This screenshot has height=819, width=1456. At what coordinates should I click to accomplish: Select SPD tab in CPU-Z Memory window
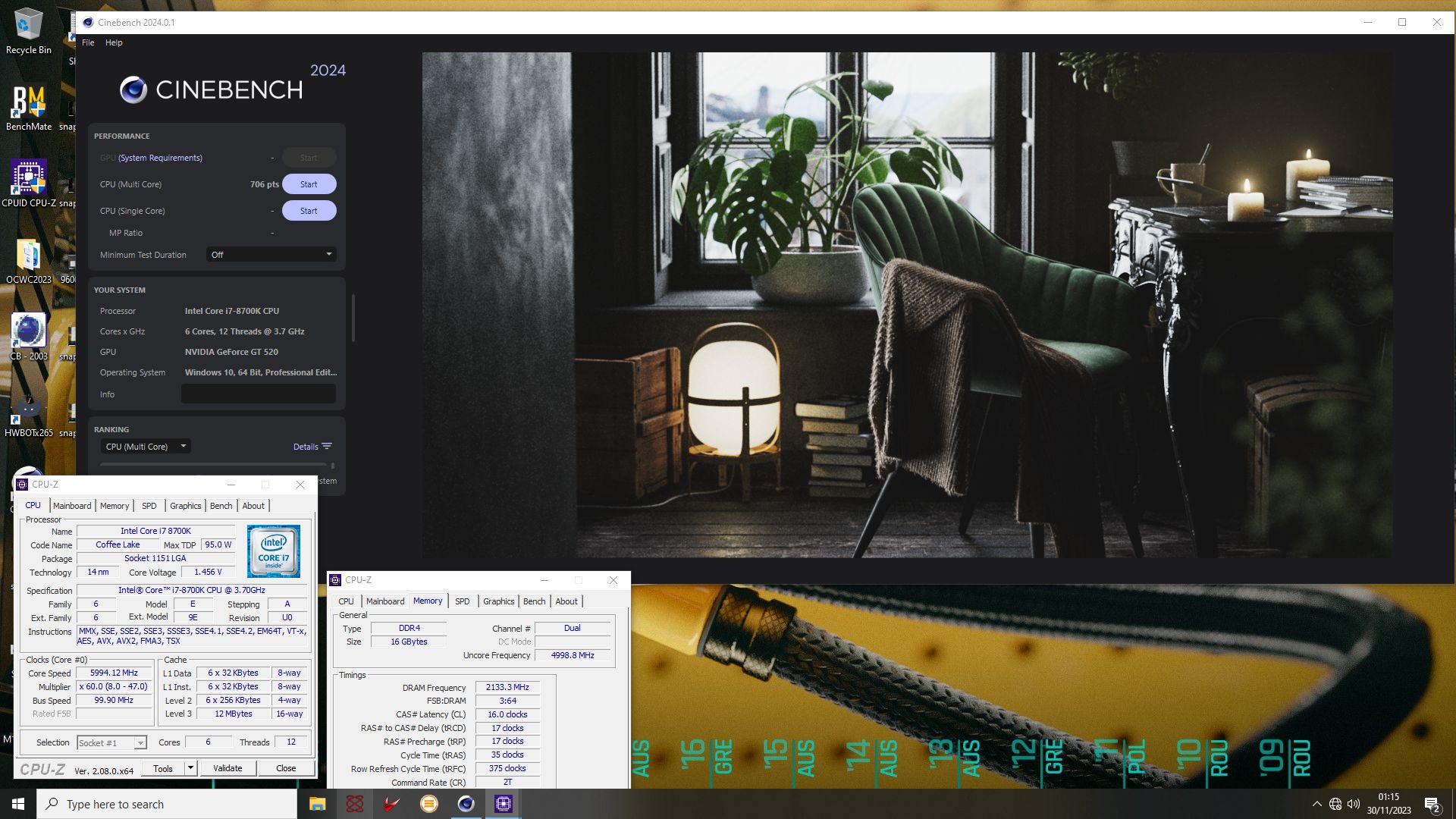pyautogui.click(x=463, y=601)
